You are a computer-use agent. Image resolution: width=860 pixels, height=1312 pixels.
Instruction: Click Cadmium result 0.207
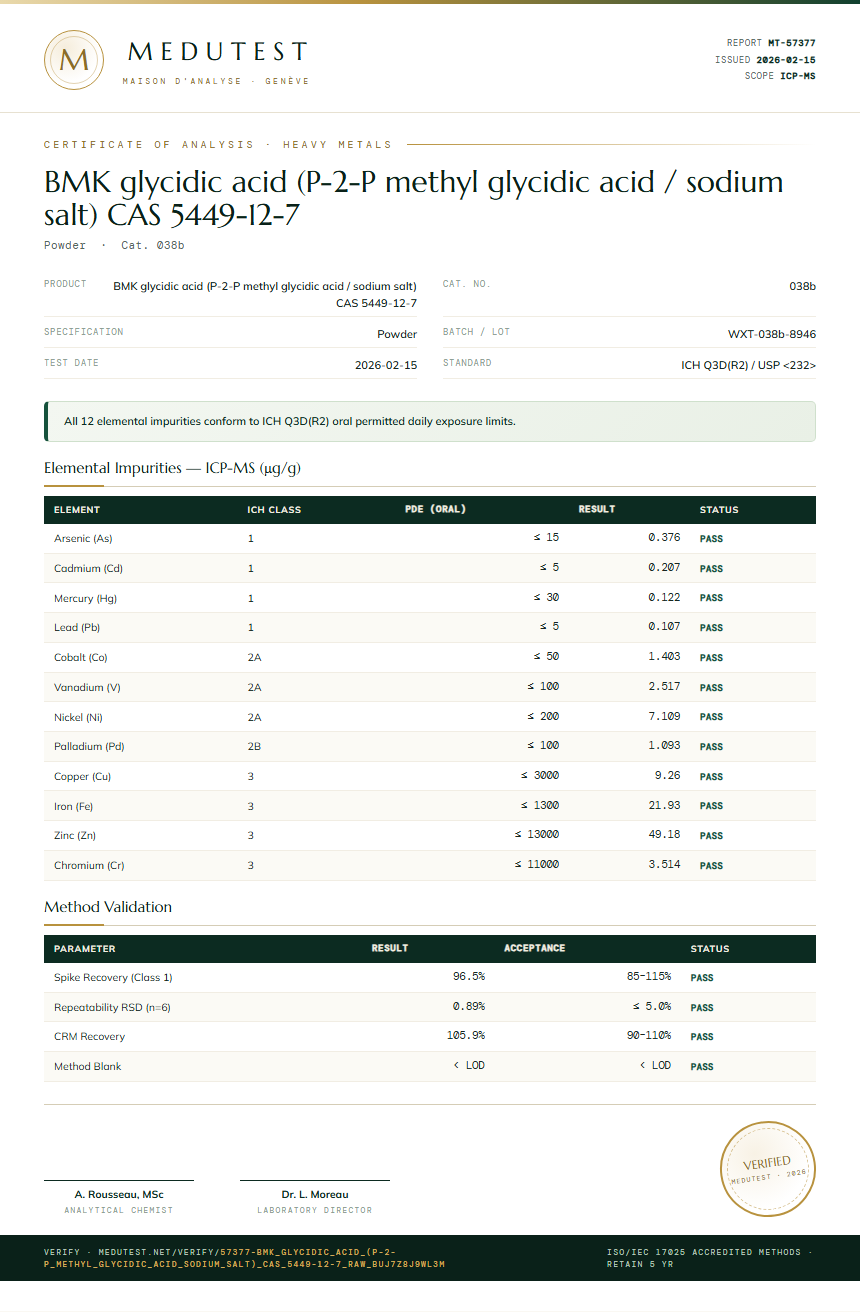(664, 568)
